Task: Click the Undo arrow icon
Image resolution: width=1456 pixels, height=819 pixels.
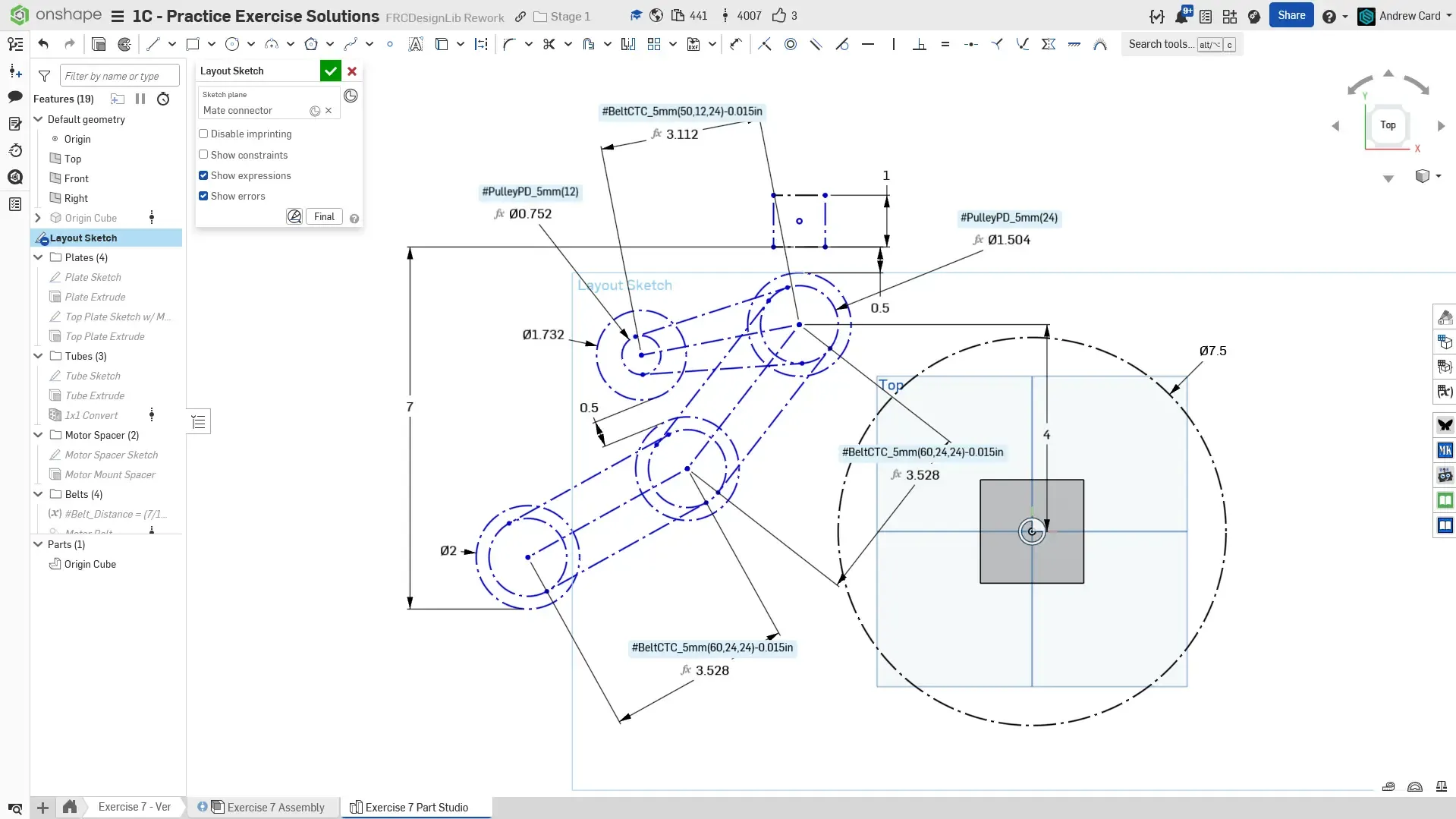Action: pos(43,44)
